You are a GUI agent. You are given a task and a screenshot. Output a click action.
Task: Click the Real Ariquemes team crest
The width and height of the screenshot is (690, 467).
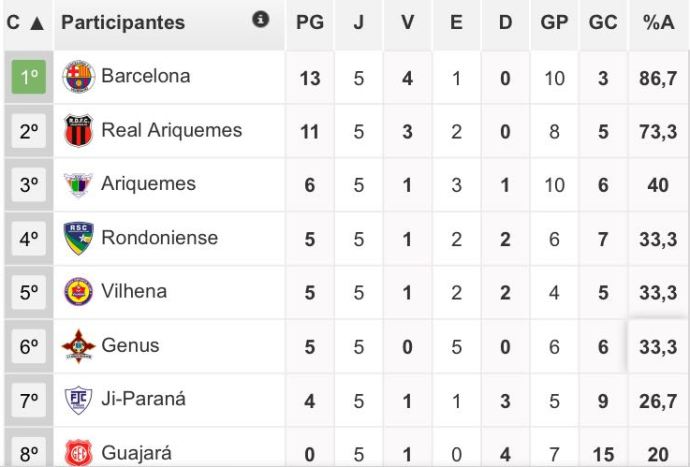click(78, 131)
